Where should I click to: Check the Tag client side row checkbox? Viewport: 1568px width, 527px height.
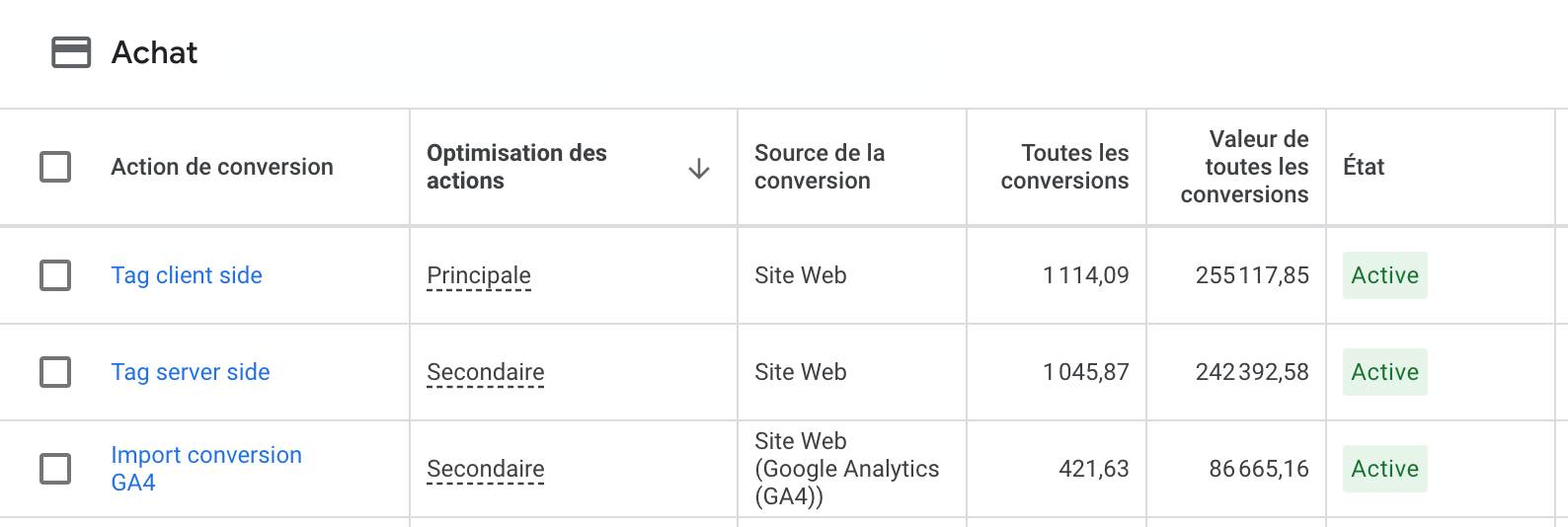(x=55, y=275)
